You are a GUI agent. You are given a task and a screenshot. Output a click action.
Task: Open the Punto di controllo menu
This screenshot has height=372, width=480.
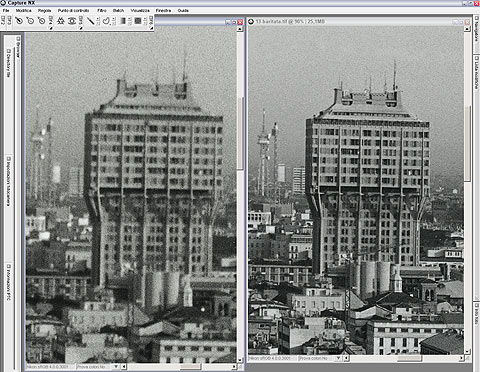click(x=73, y=11)
